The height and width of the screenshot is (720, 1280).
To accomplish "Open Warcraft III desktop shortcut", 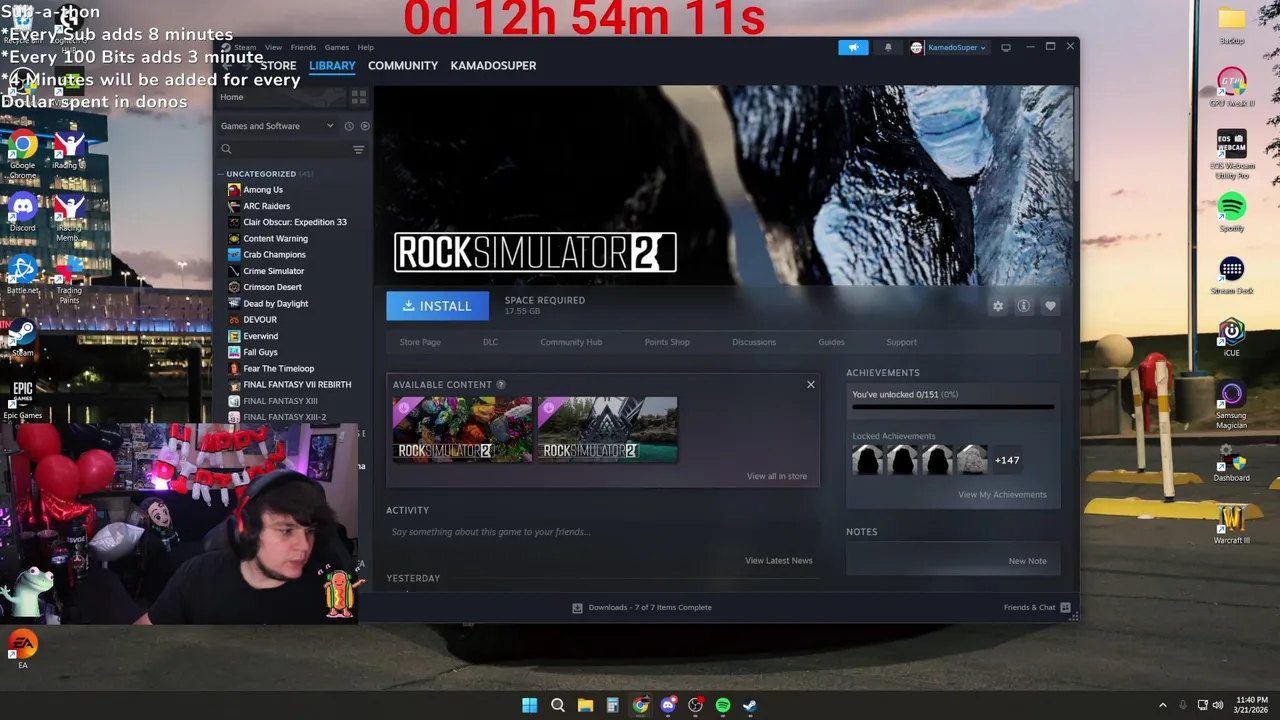I will [x=1232, y=524].
